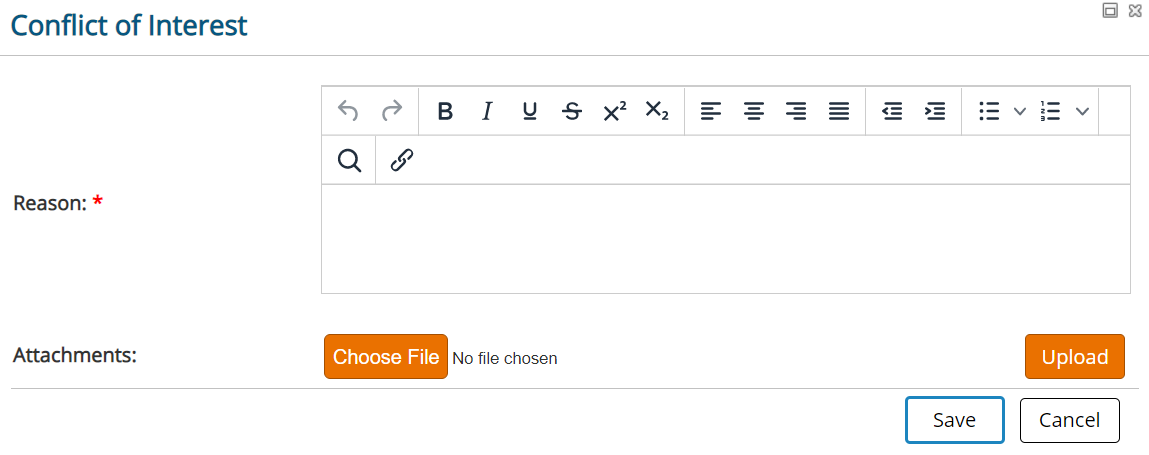Toggle underline formatting

(530, 111)
